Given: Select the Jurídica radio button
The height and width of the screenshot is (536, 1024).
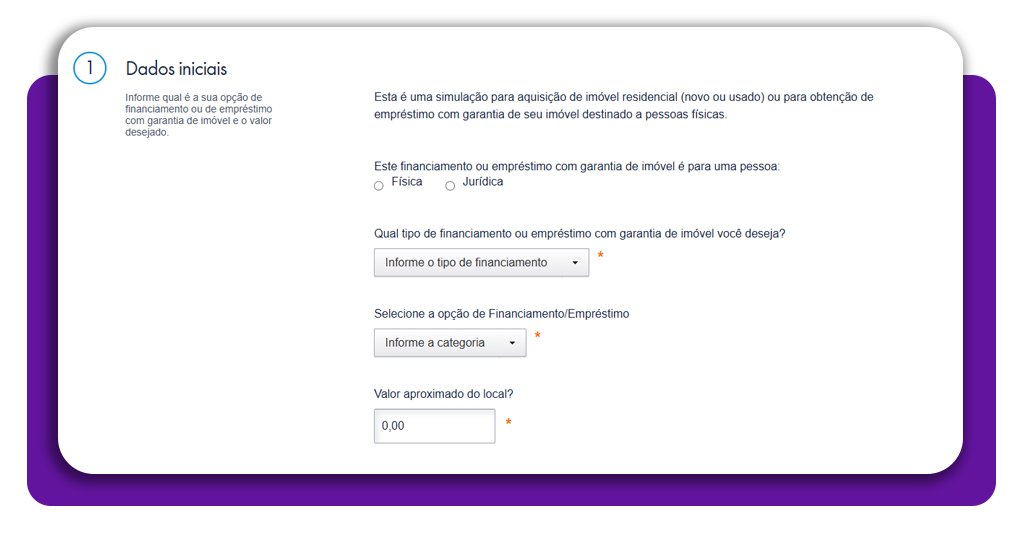Looking at the screenshot, I should pos(450,186).
